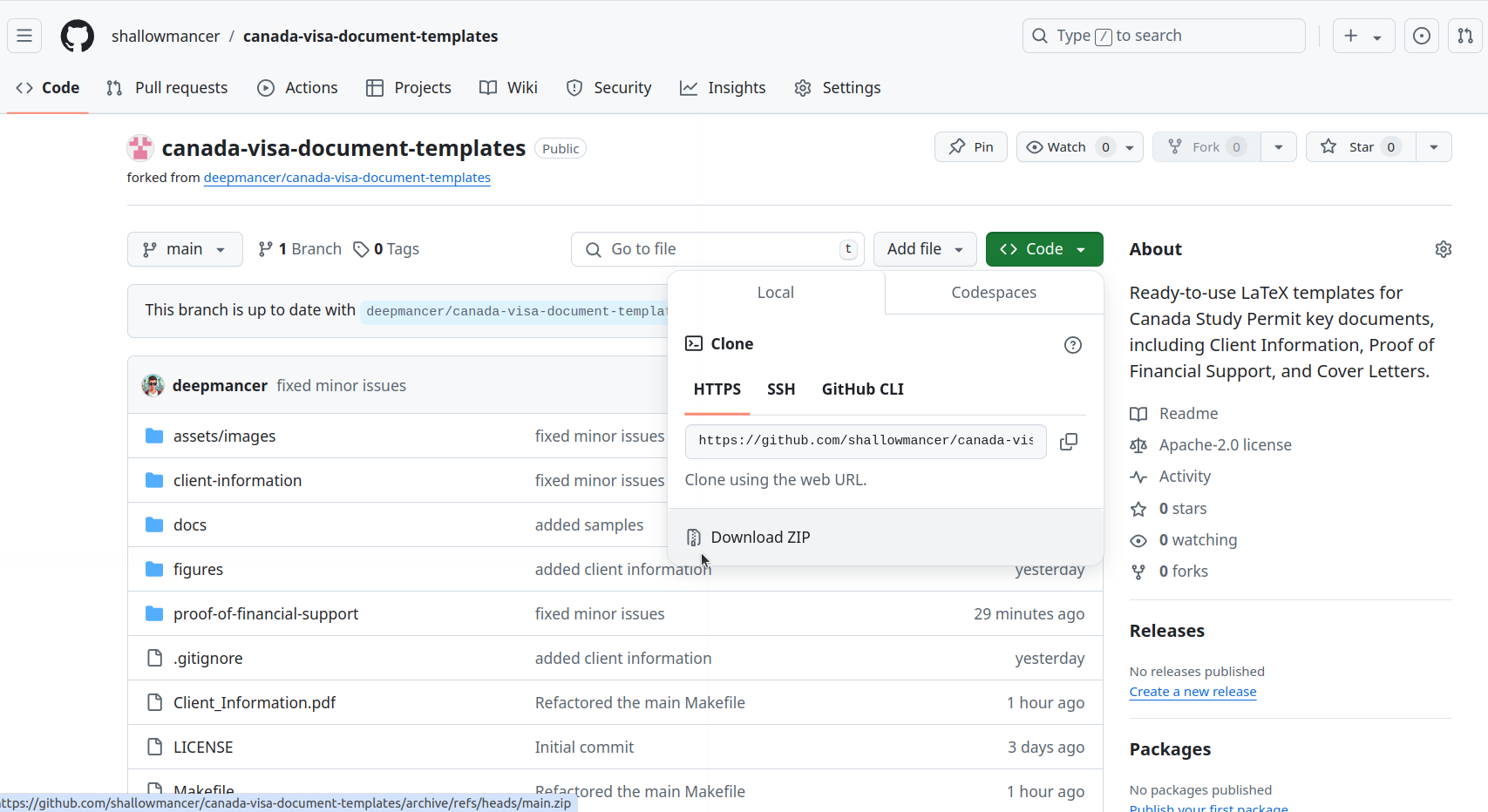1488x812 pixels.
Task: Click the Go to file search field
Action: click(717, 249)
